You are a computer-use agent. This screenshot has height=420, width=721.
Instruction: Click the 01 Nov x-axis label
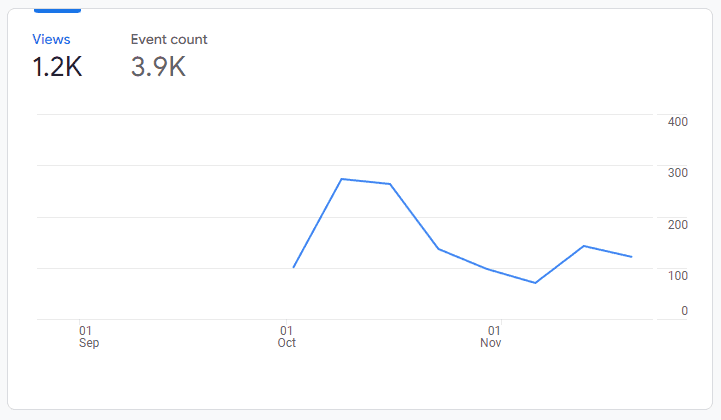491,336
